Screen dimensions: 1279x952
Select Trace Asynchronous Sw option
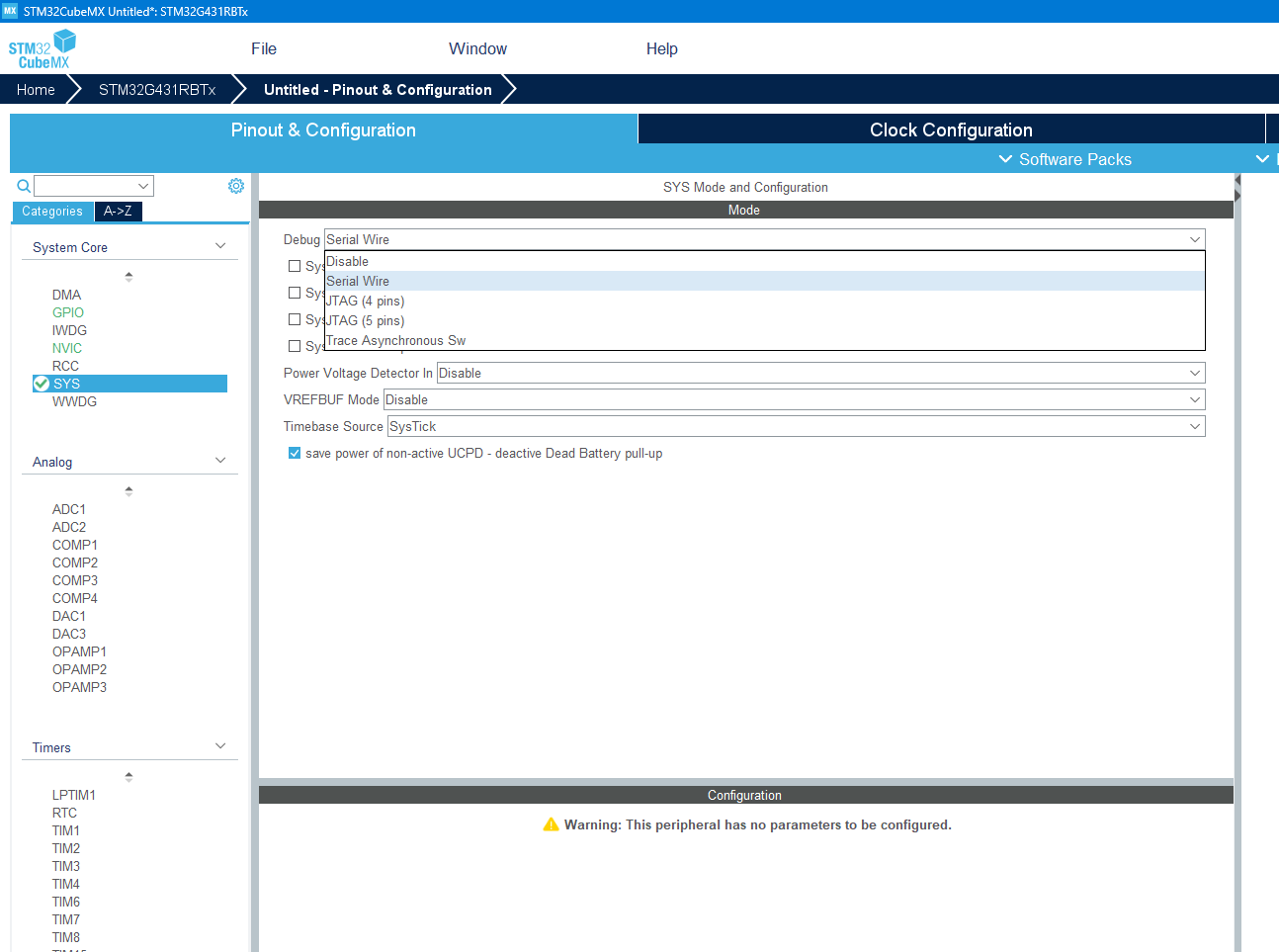764,340
